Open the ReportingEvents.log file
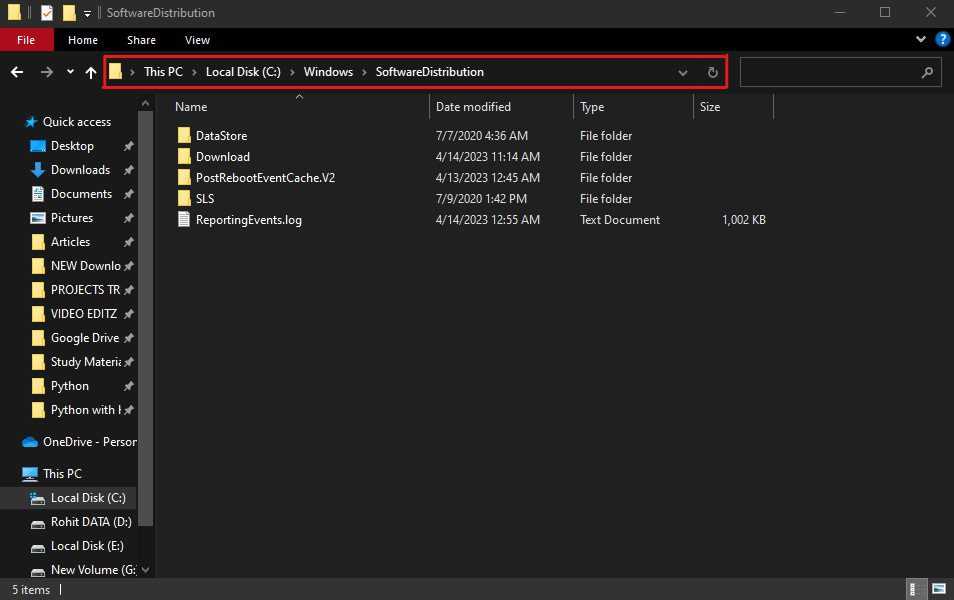The height and width of the screenshot is (600, 954). point(248,219)
